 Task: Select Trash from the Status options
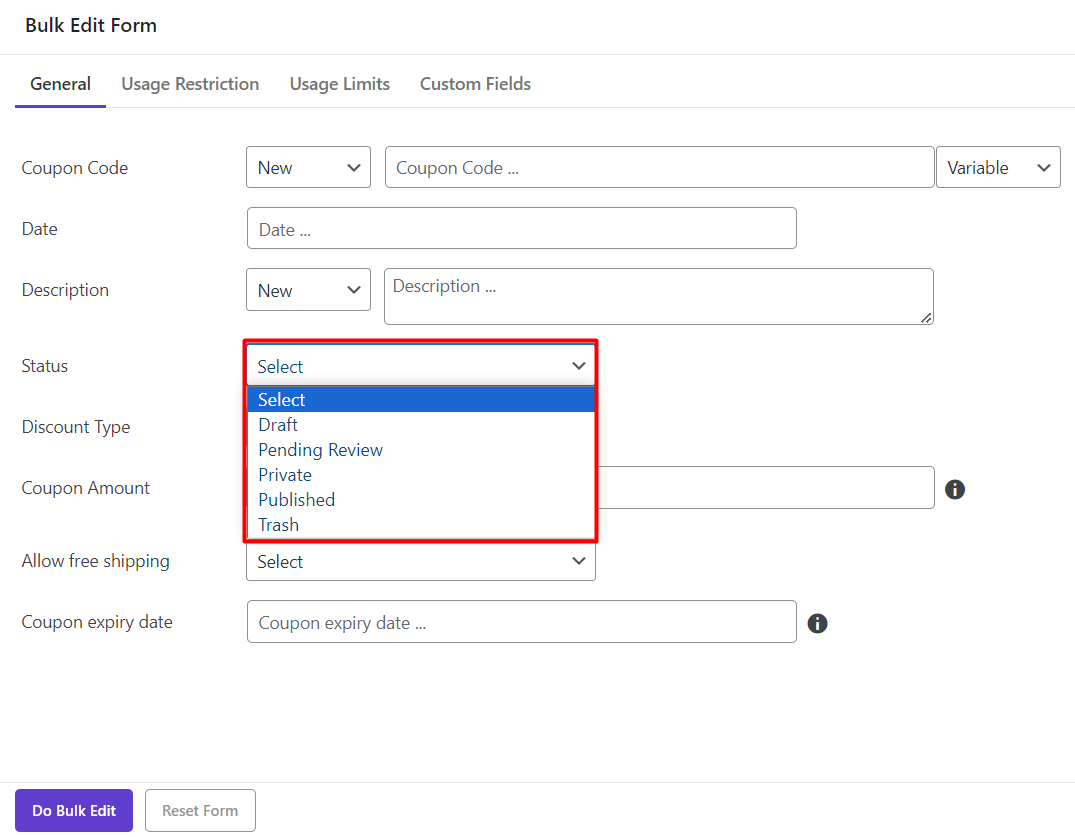[278, 525]
